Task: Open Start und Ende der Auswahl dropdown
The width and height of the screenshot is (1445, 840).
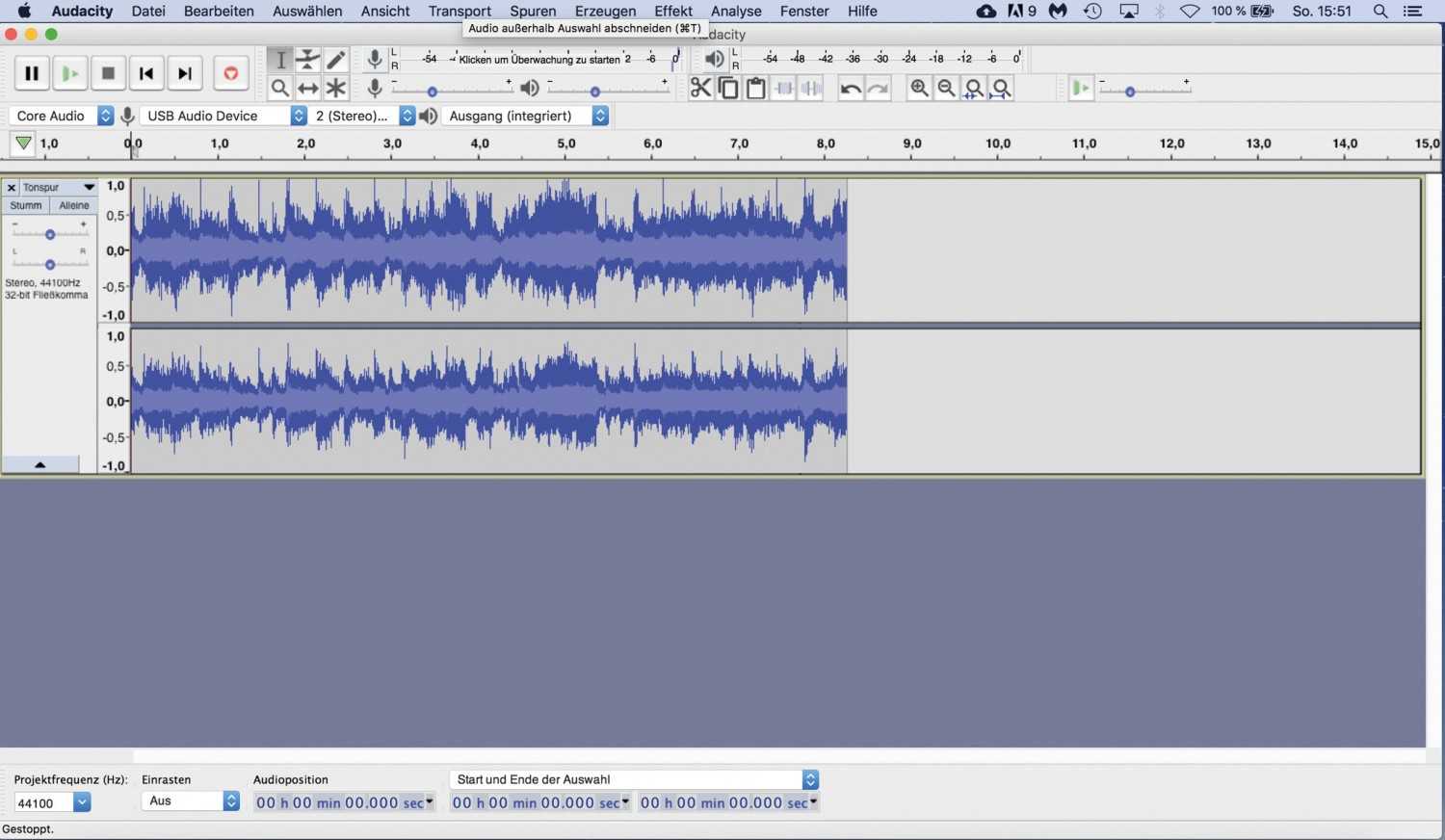Action: click(x=634, y=779)
